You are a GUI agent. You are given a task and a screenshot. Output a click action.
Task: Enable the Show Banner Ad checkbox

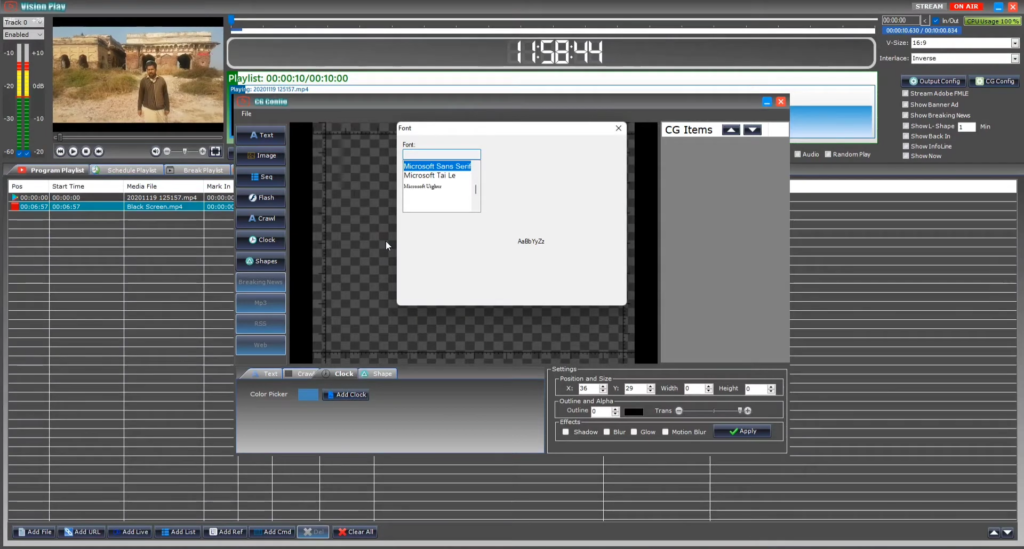tap(906, 104)
